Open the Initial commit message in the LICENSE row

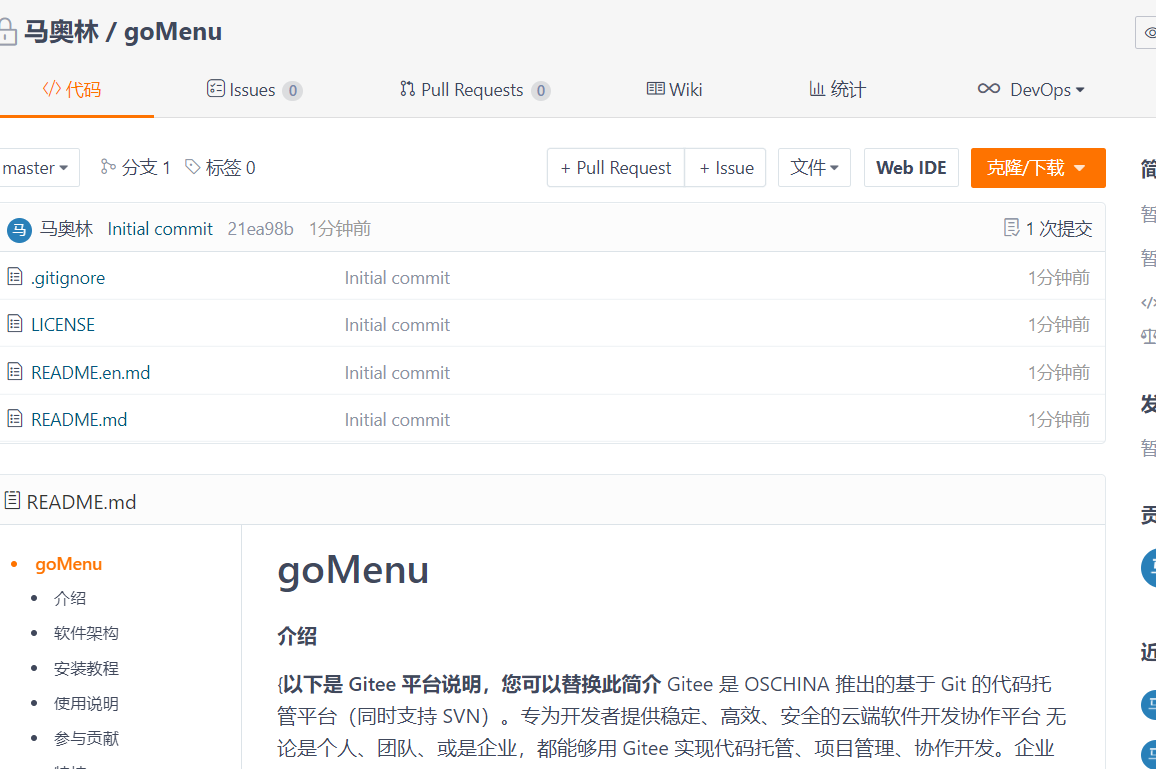[x=397, y=325]
